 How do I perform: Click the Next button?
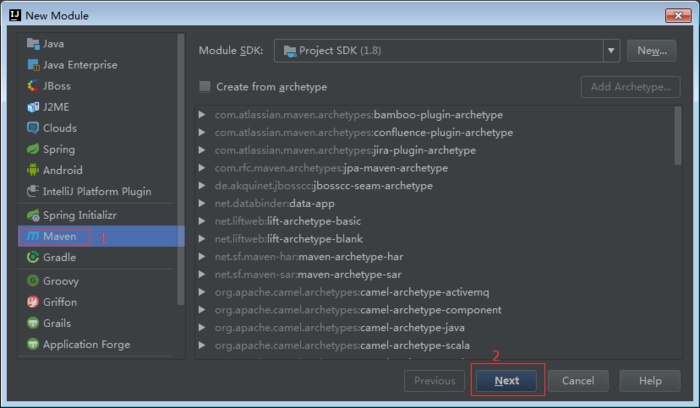click(x=507, y=381)
